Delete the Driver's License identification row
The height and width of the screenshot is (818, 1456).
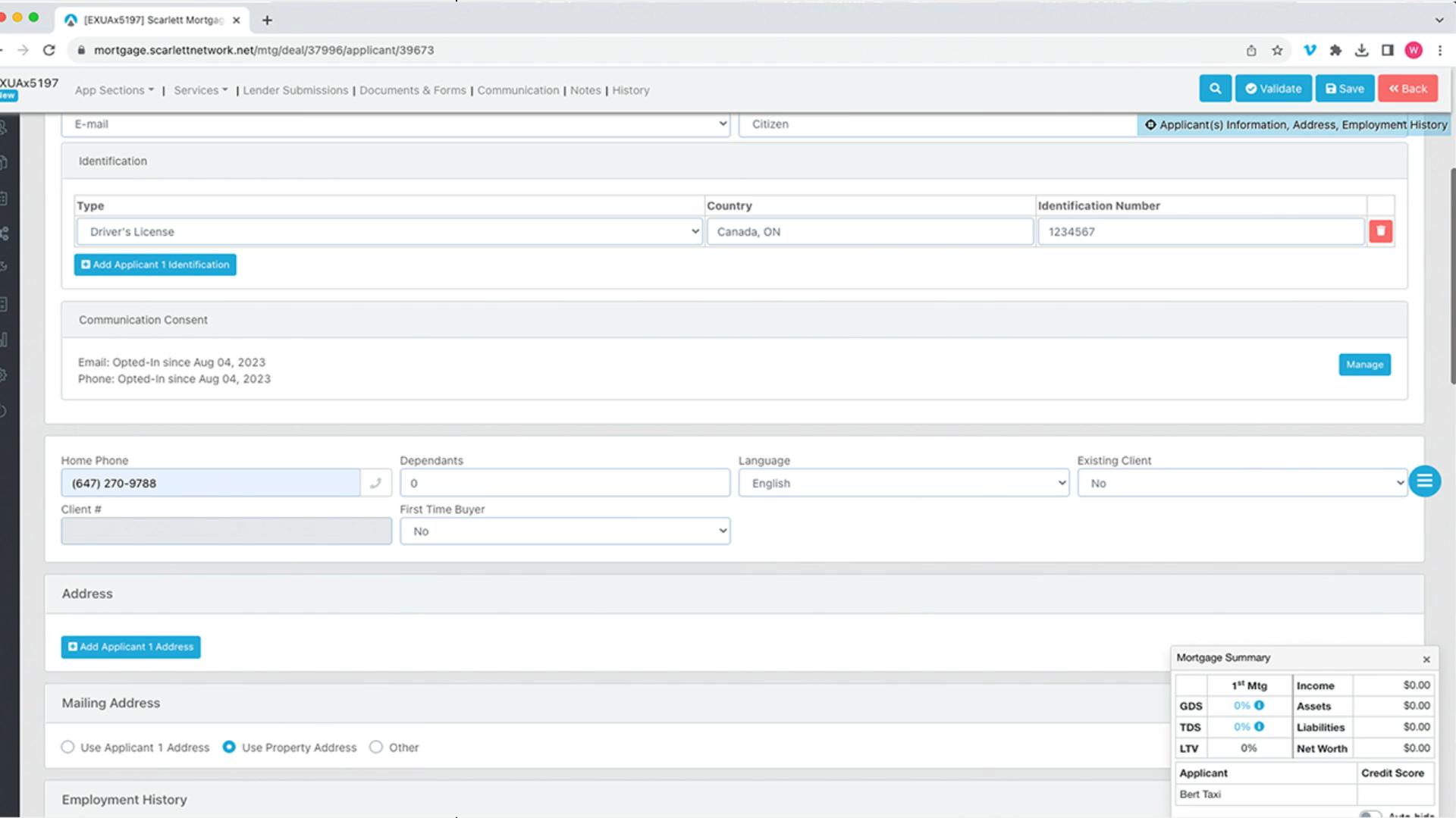coord(1380,231)
